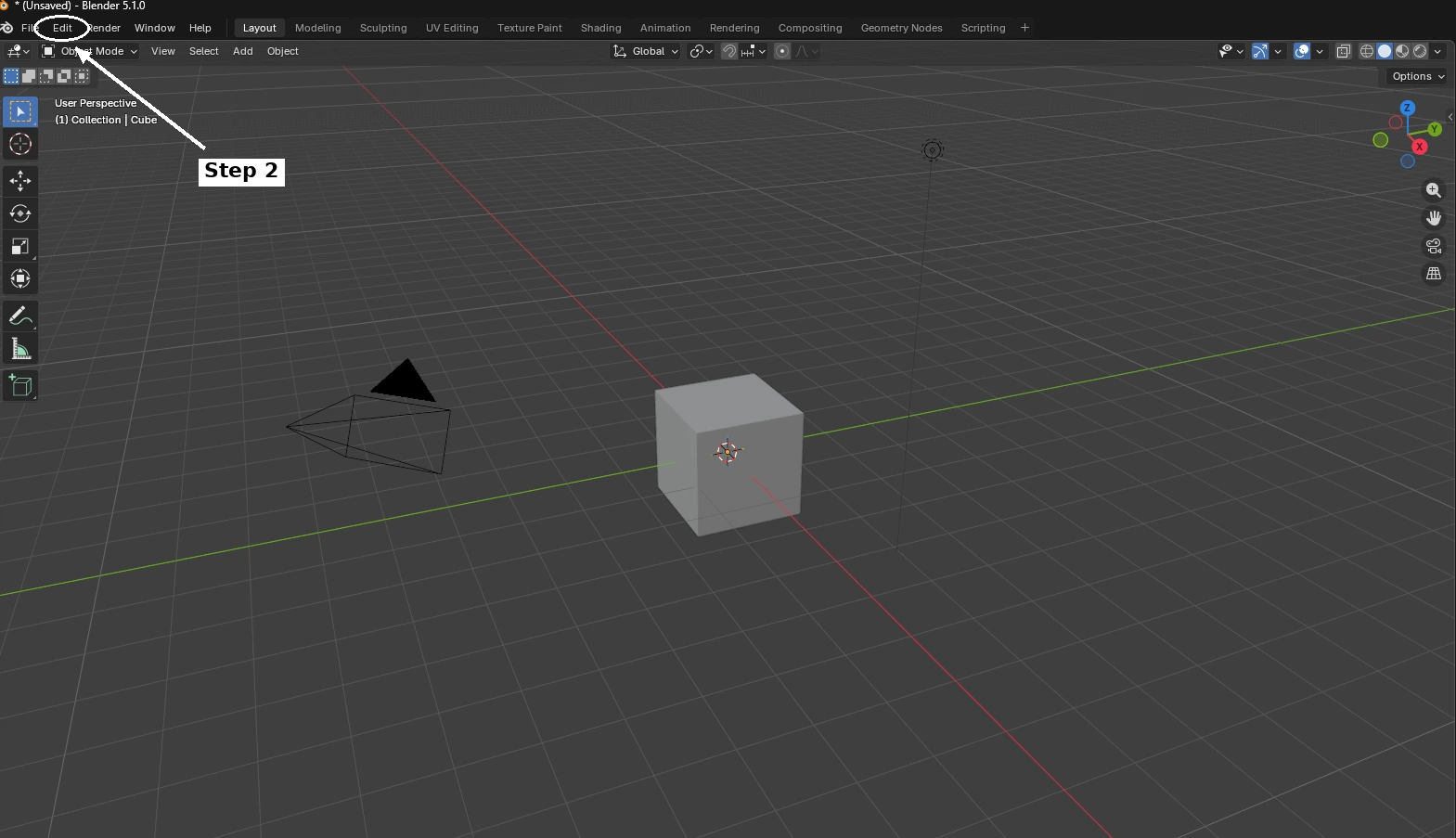Screen dimensions: 1456x838
Task: Toggle proportional editing
Action: point(782,51)
